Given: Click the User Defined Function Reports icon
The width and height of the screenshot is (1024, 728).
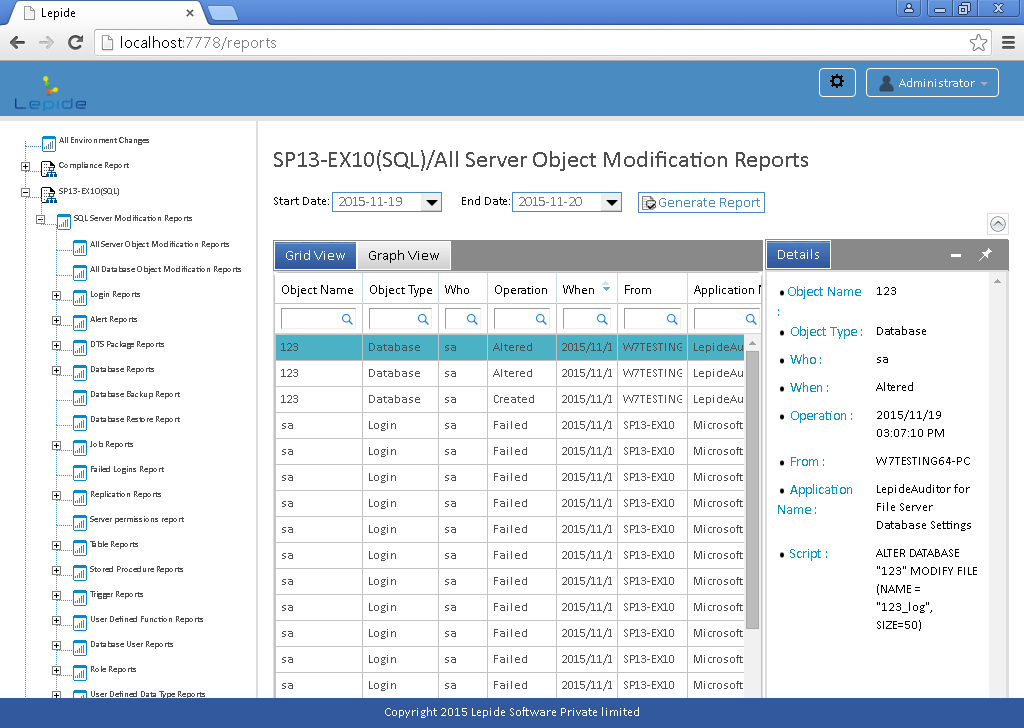Looking at the screenshot, I should tap(80, 622).
